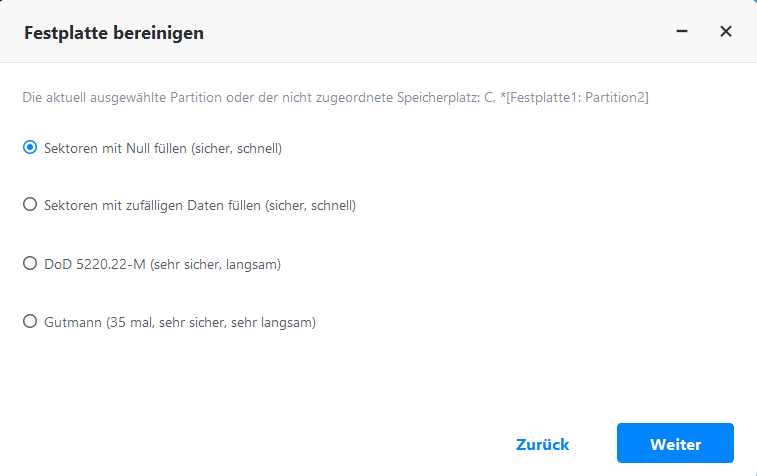Minimize the Festplatte bereinigen dialog

coord(682,32)
